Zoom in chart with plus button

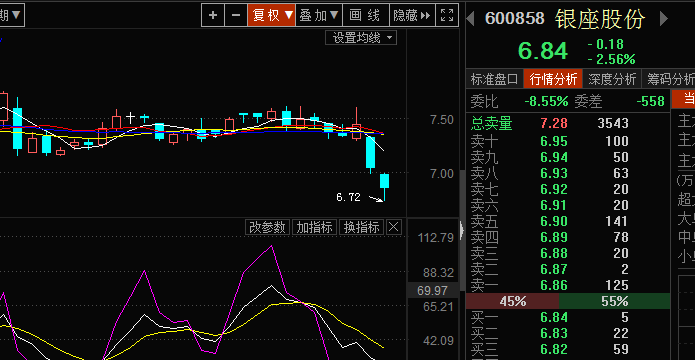pyautogui.click(x=213, y=16)
